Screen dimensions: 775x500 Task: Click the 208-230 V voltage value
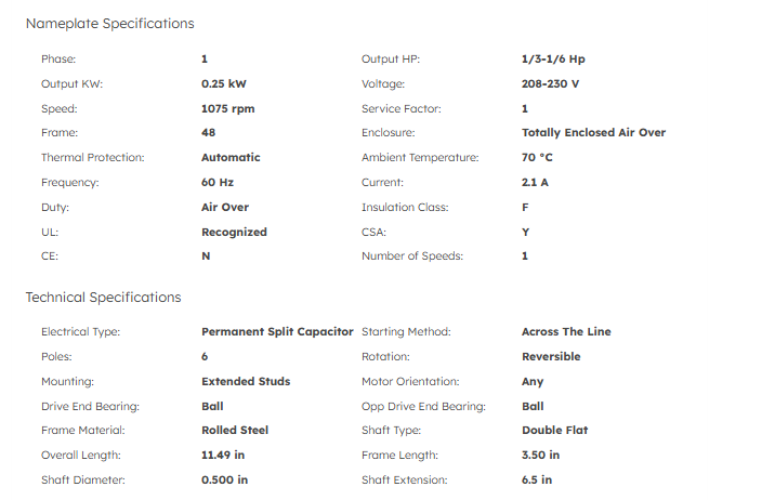point(550,84)
